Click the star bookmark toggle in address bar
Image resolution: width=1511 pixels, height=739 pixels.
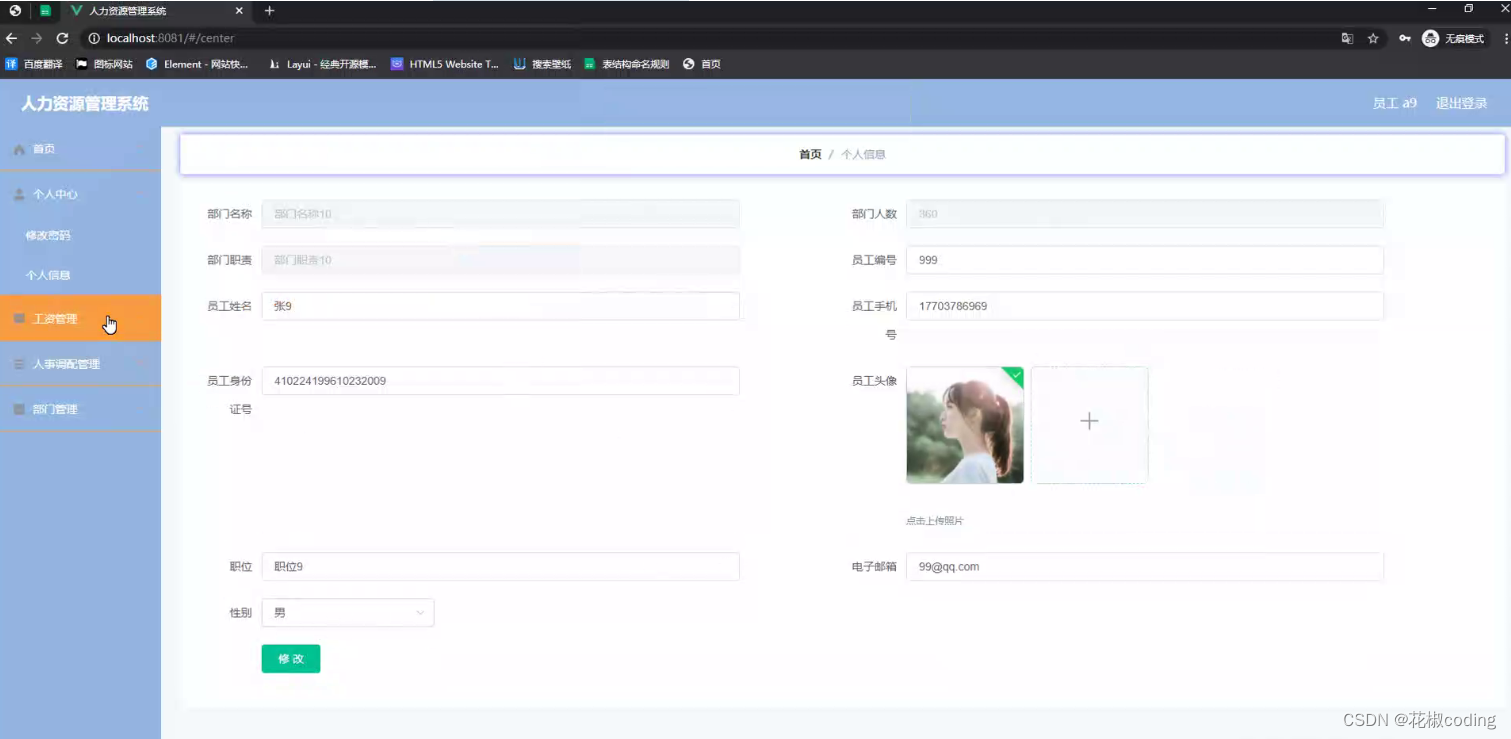click(x=1372, y=38)
